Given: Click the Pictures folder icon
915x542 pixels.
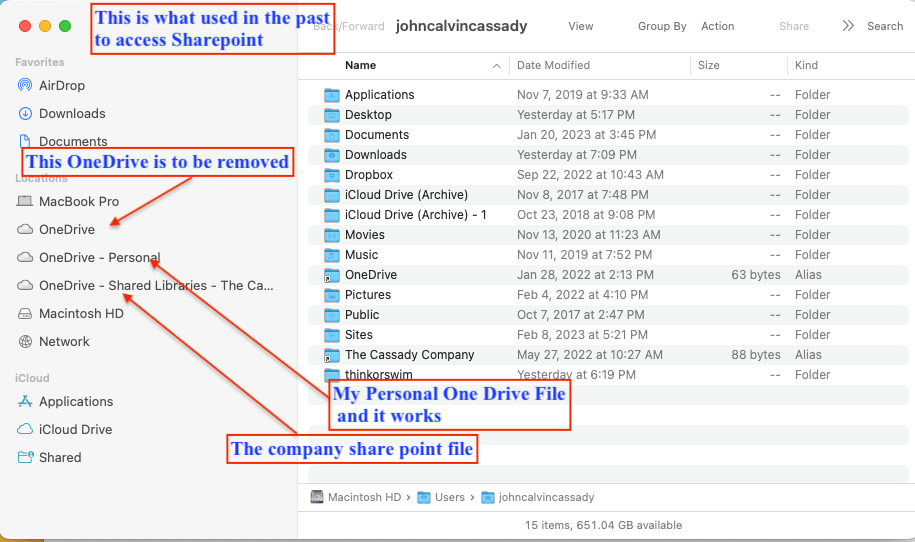Looking at the screenshot, I should click(x=331, y=295).
